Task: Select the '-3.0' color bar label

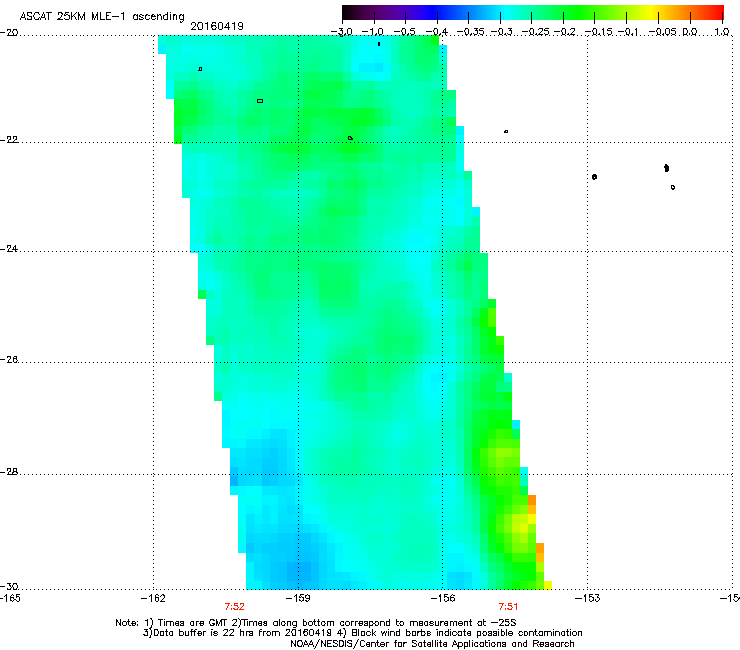Action: (342, 32)
